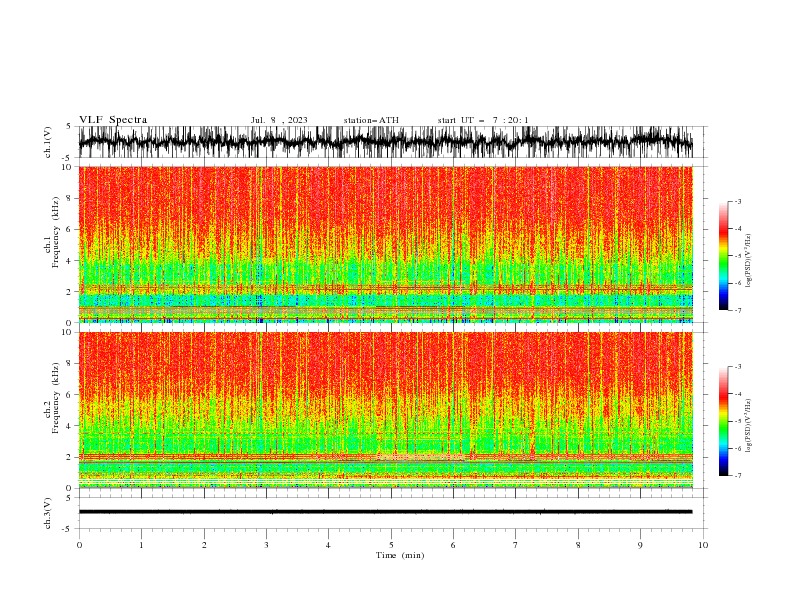Click the "4" kHz tick on ch.2 frequency axis
Screen dimensions: 792x612
click(x=71, y=426)
